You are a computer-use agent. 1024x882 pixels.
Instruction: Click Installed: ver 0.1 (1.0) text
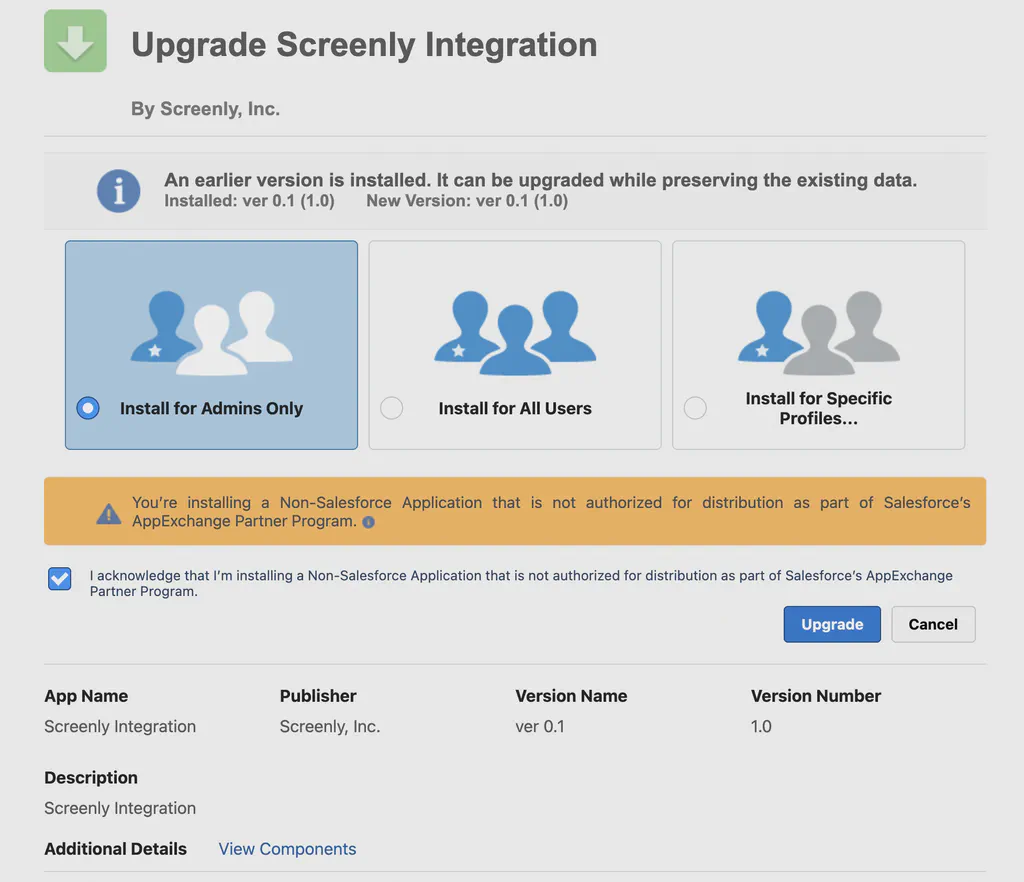(249, 200)
